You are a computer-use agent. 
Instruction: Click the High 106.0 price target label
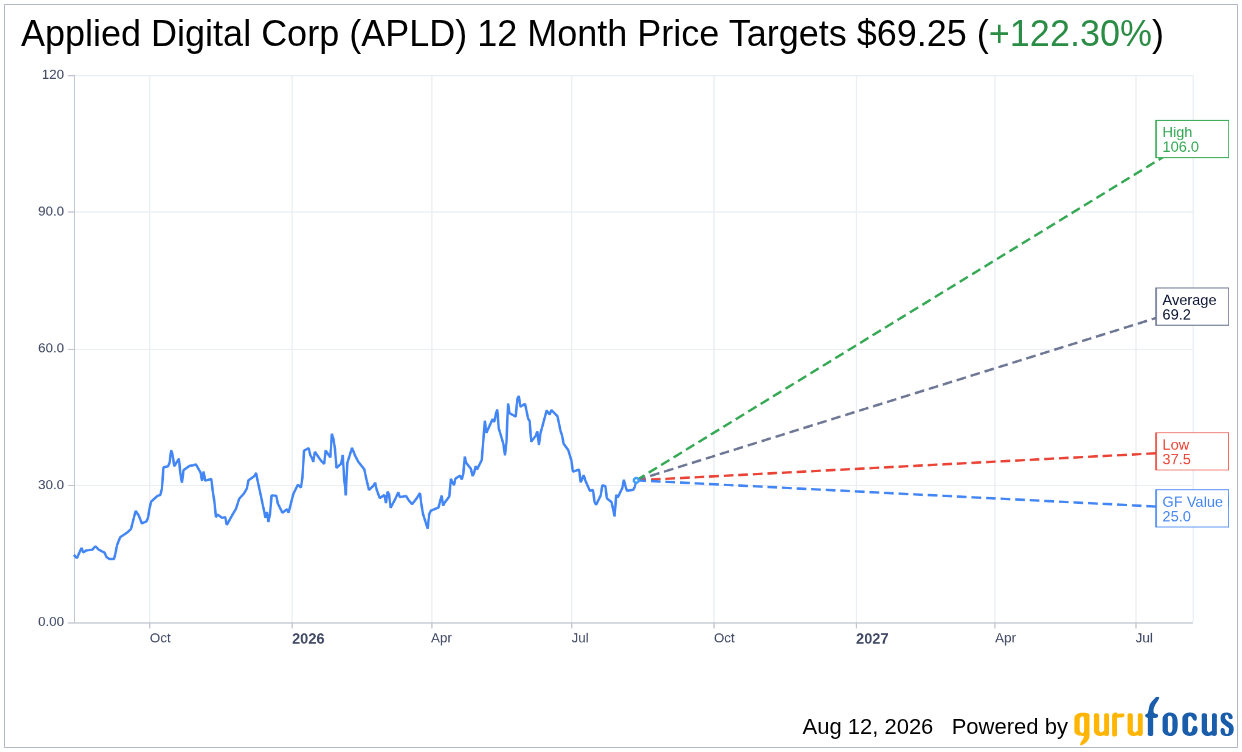tap(1192, 139)
